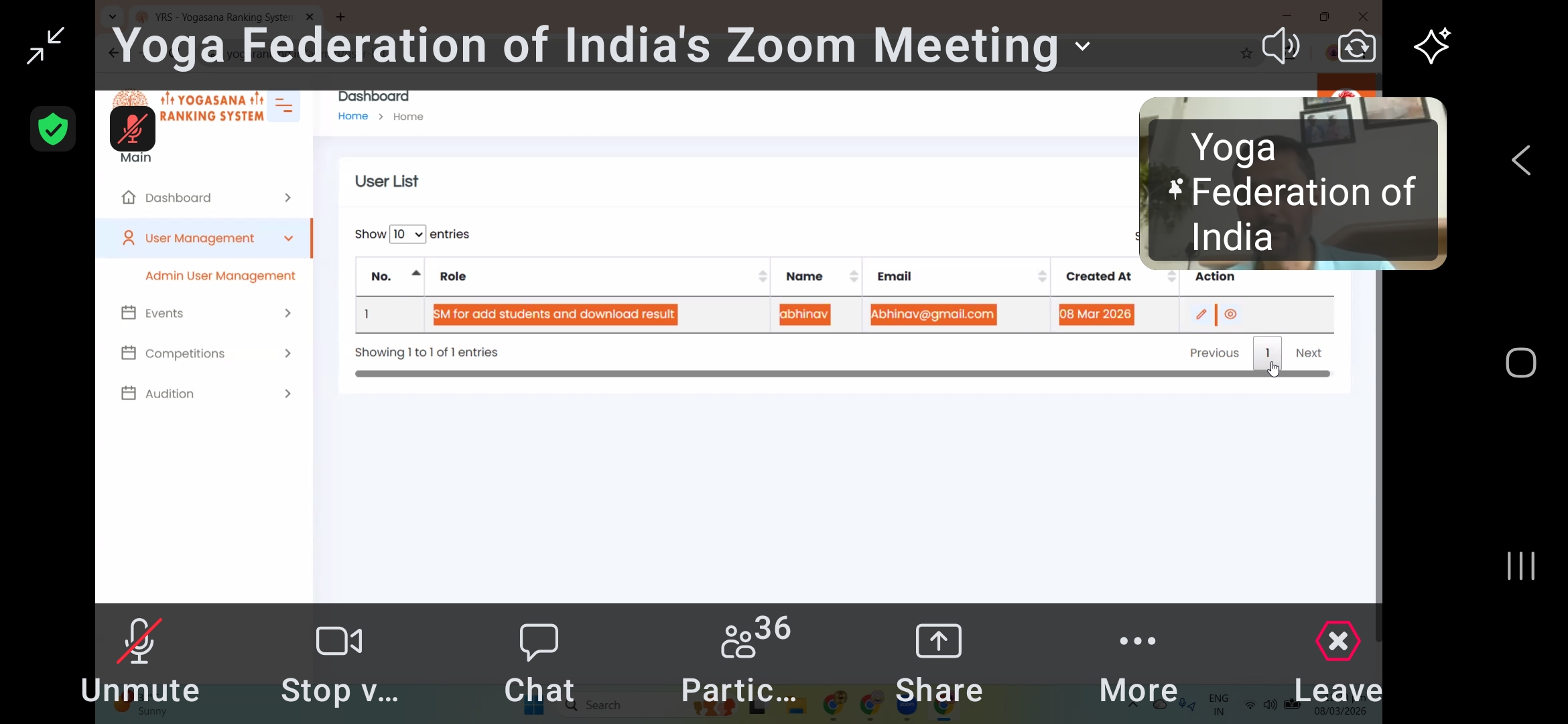Expand the meeting title dropdown arrow

[1083, 46]
